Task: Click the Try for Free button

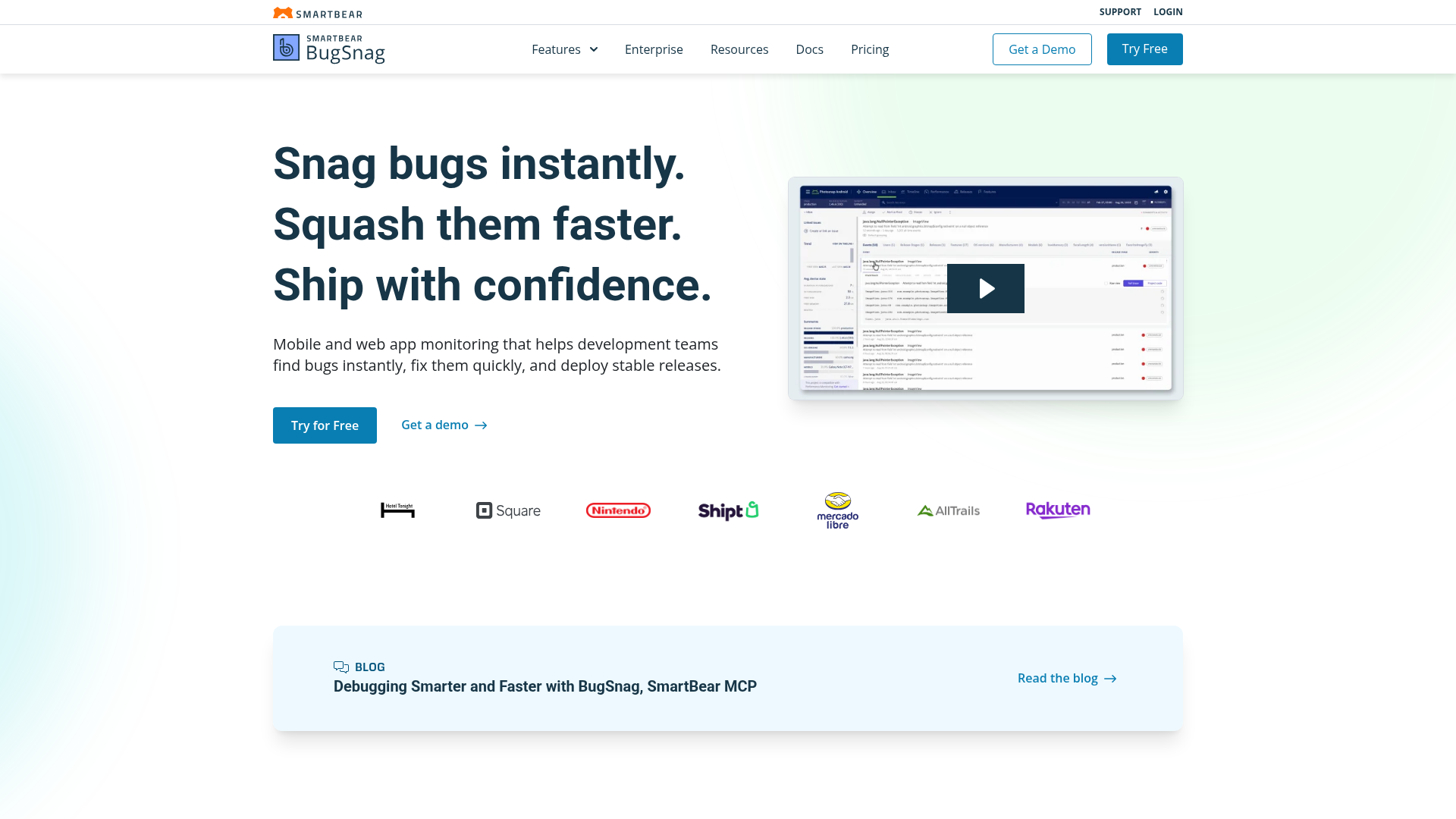Action: 325,425
